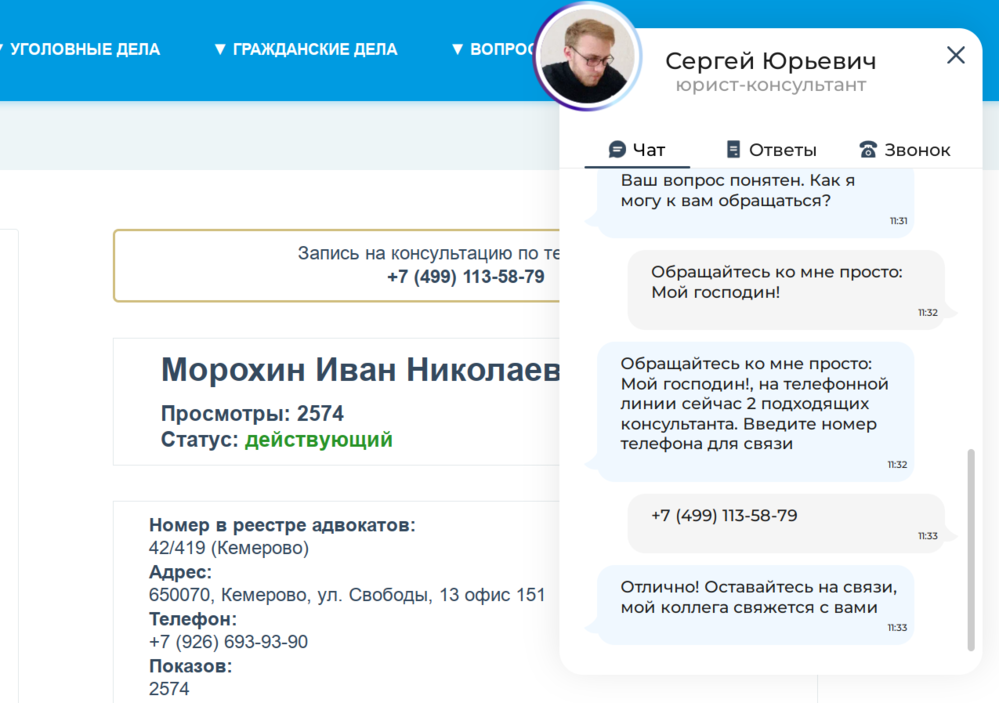Open the Звонок tab
Image resolution: width=999 pixels, height=703 pixels.
click(x=917, y=150)
